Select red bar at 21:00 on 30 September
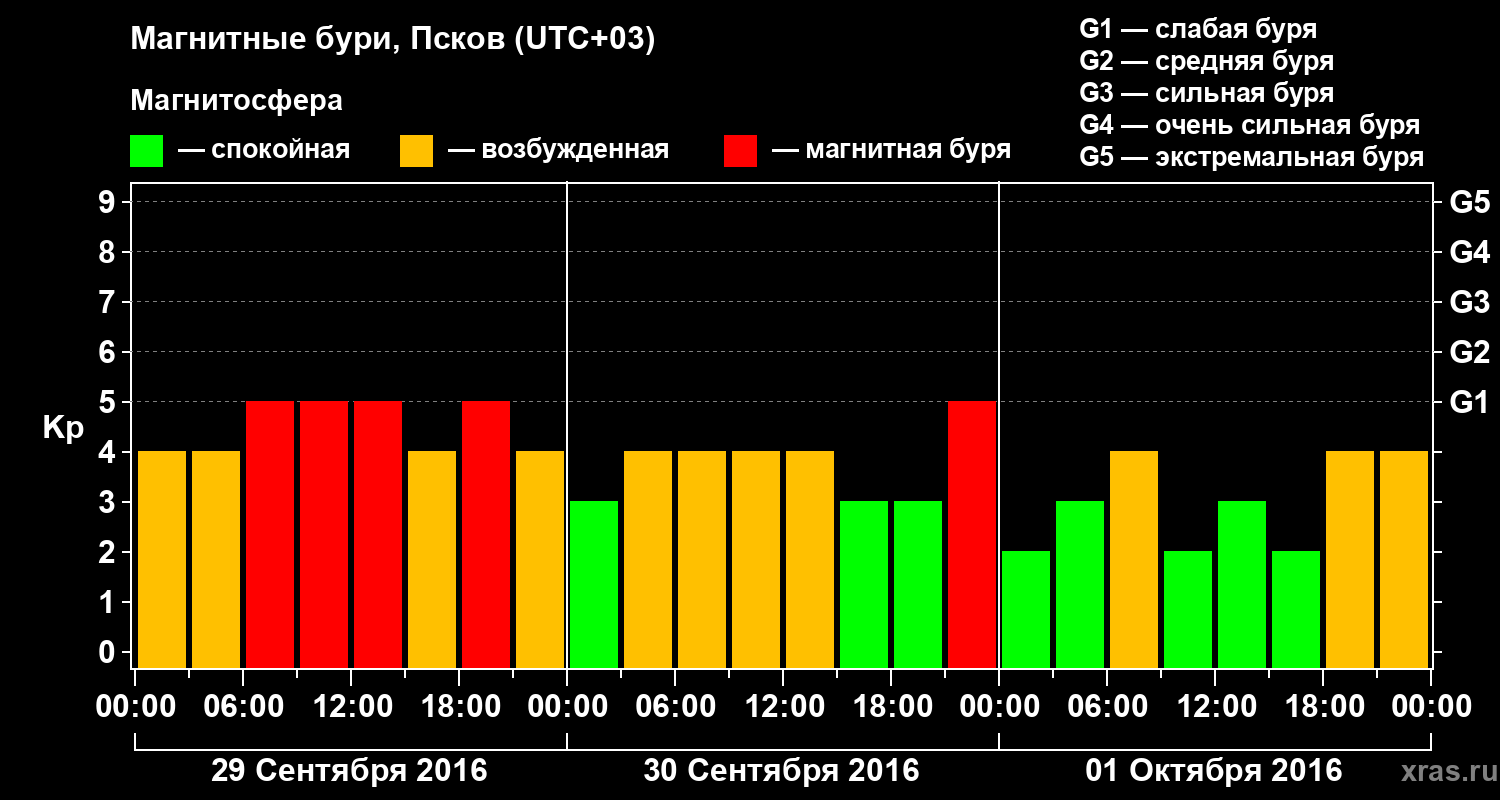This screenshot has height=800, width=1500. click(972, 535)
